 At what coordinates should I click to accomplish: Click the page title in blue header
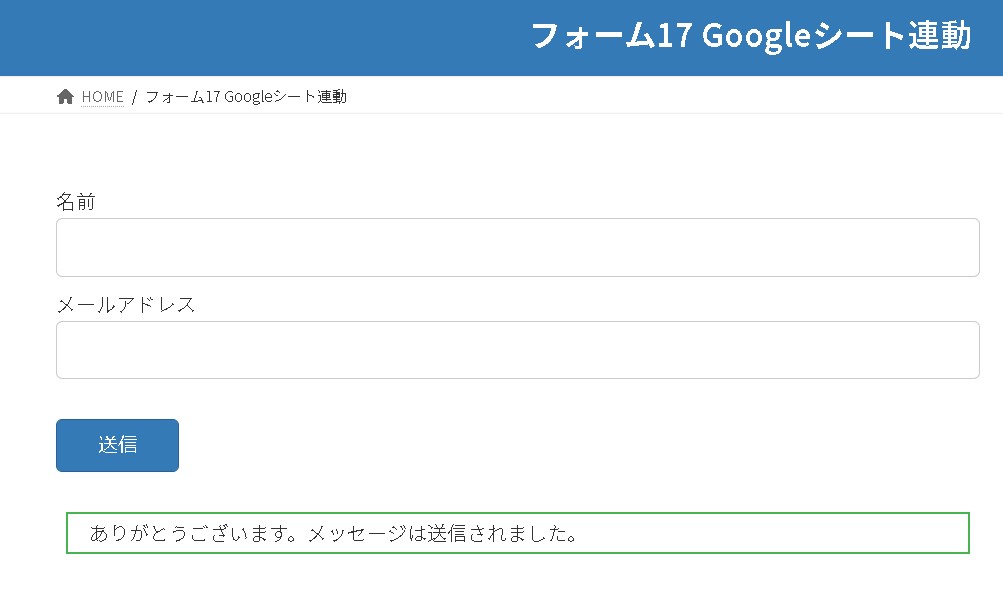coord(750,37)
